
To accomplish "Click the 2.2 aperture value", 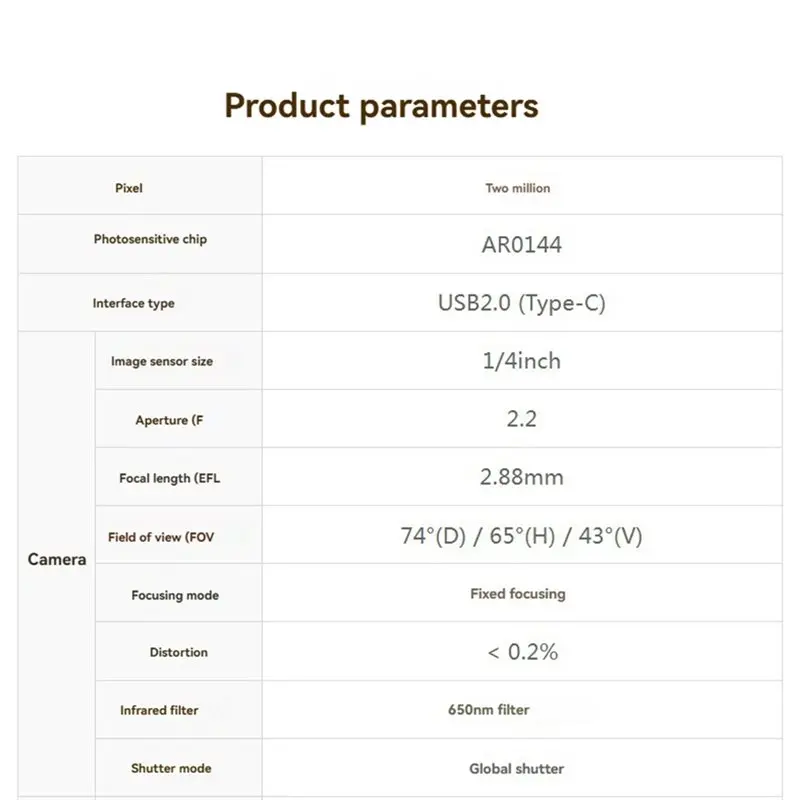I will [521, 419].
